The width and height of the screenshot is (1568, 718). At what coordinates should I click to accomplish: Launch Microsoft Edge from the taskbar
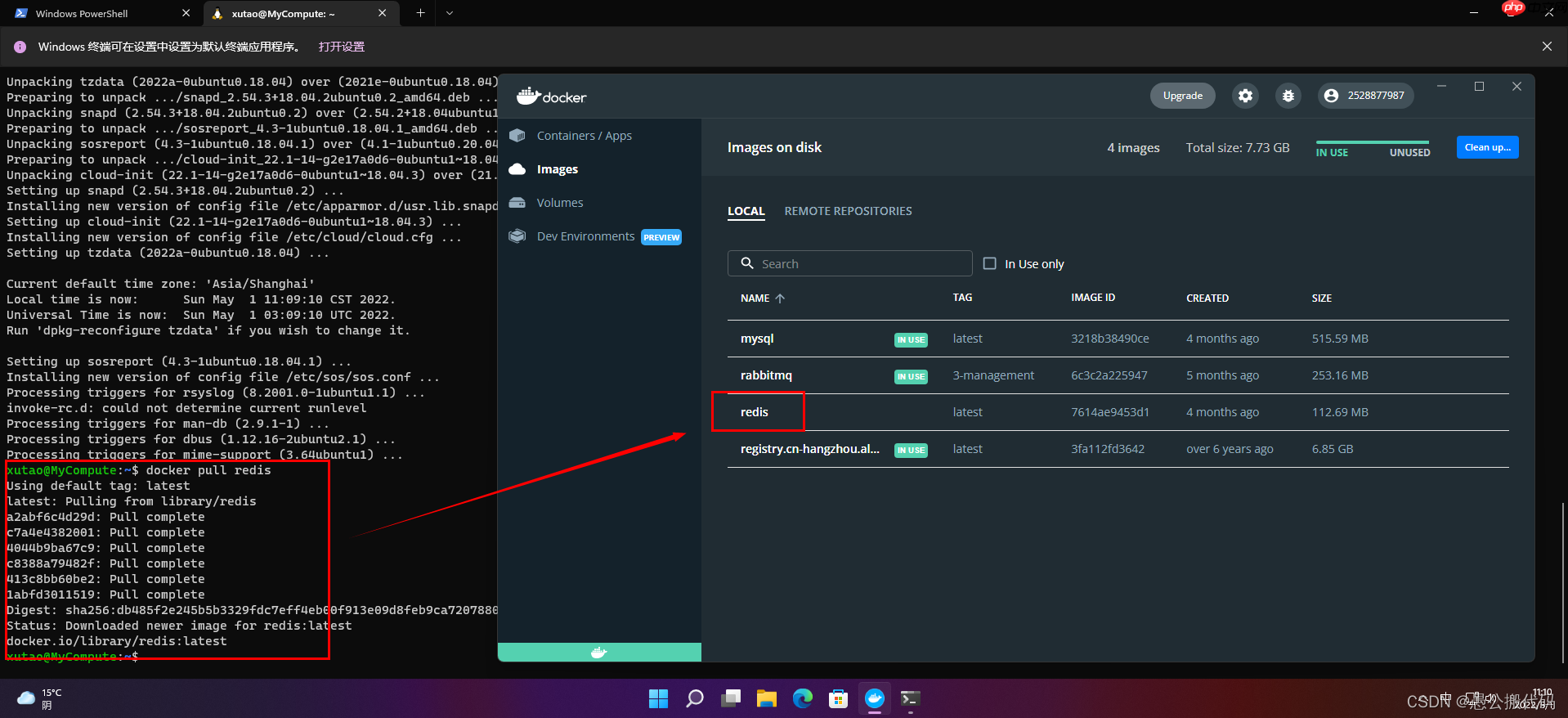coord(803,698)
